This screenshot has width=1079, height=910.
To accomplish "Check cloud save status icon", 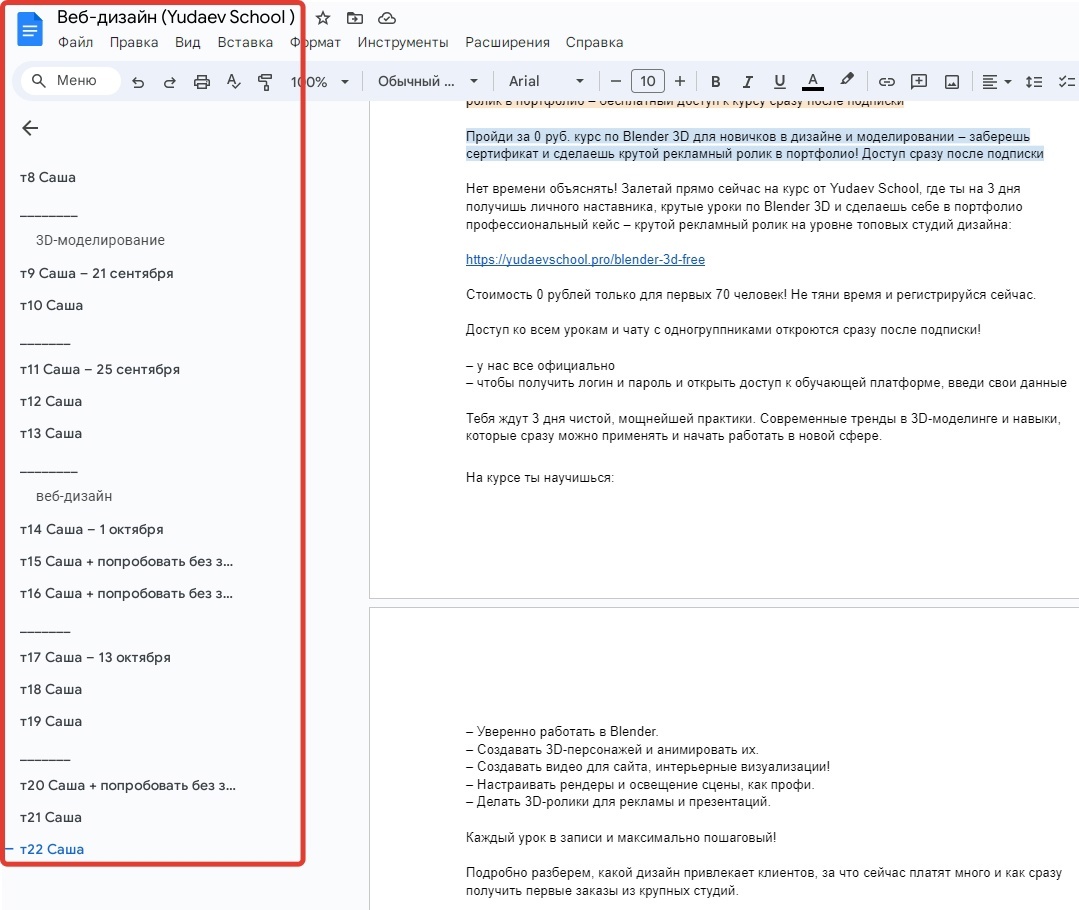I will tap(387, 19).
